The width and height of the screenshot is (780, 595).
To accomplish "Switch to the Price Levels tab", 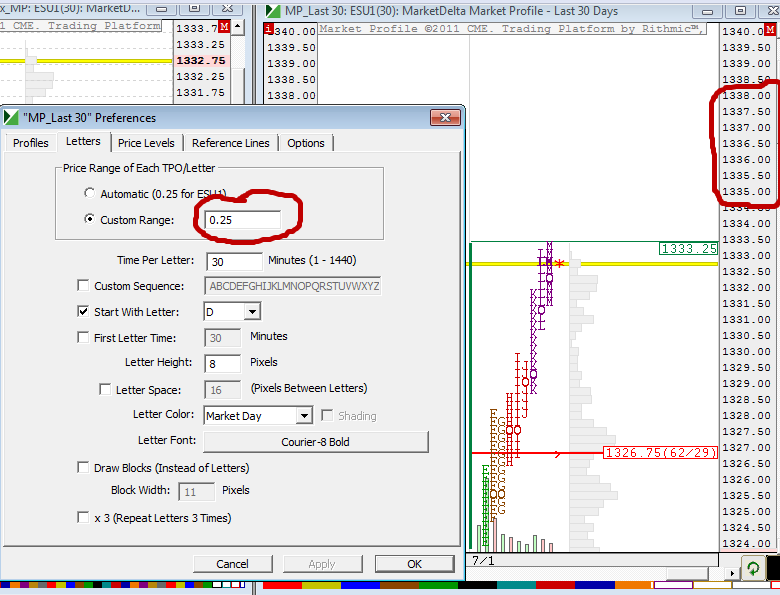I will point(146,143).
